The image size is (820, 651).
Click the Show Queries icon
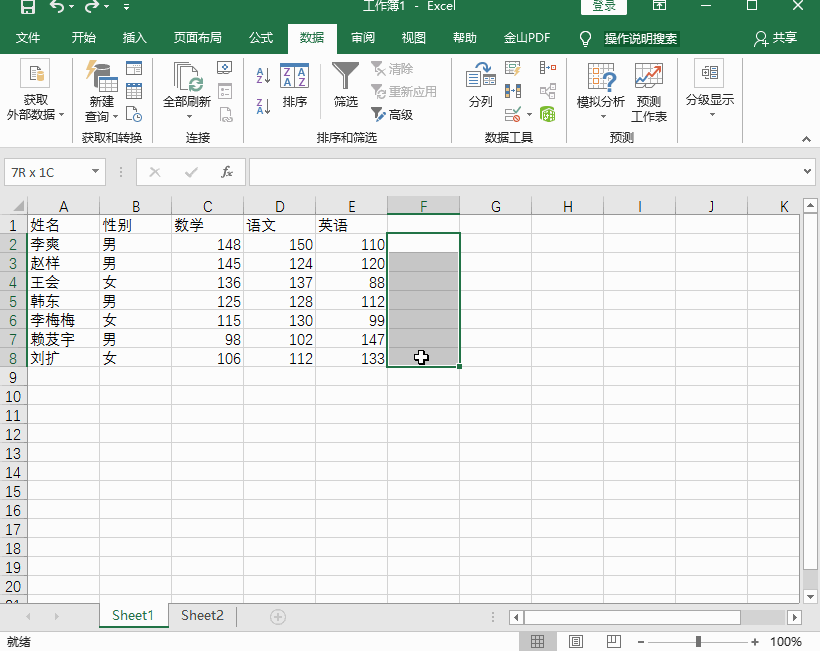pyautogui.click(x=134, y=68)
